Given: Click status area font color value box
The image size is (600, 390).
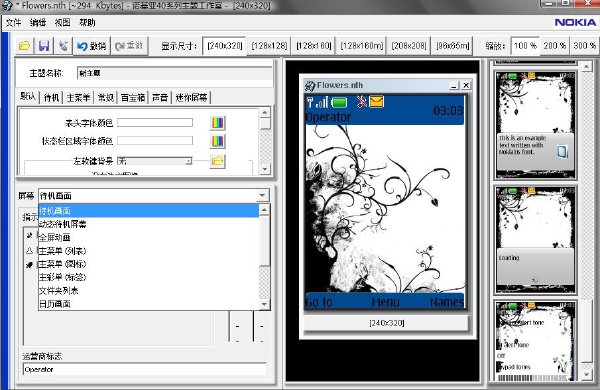Looking at the screenshot, I should tap(155, 141).
